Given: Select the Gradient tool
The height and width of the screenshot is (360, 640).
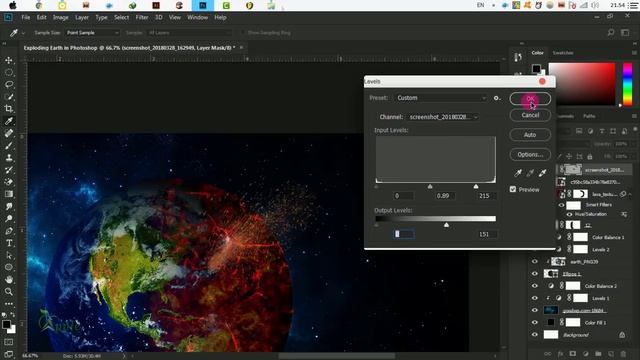Looking at the screenshot, I should 9,194.
